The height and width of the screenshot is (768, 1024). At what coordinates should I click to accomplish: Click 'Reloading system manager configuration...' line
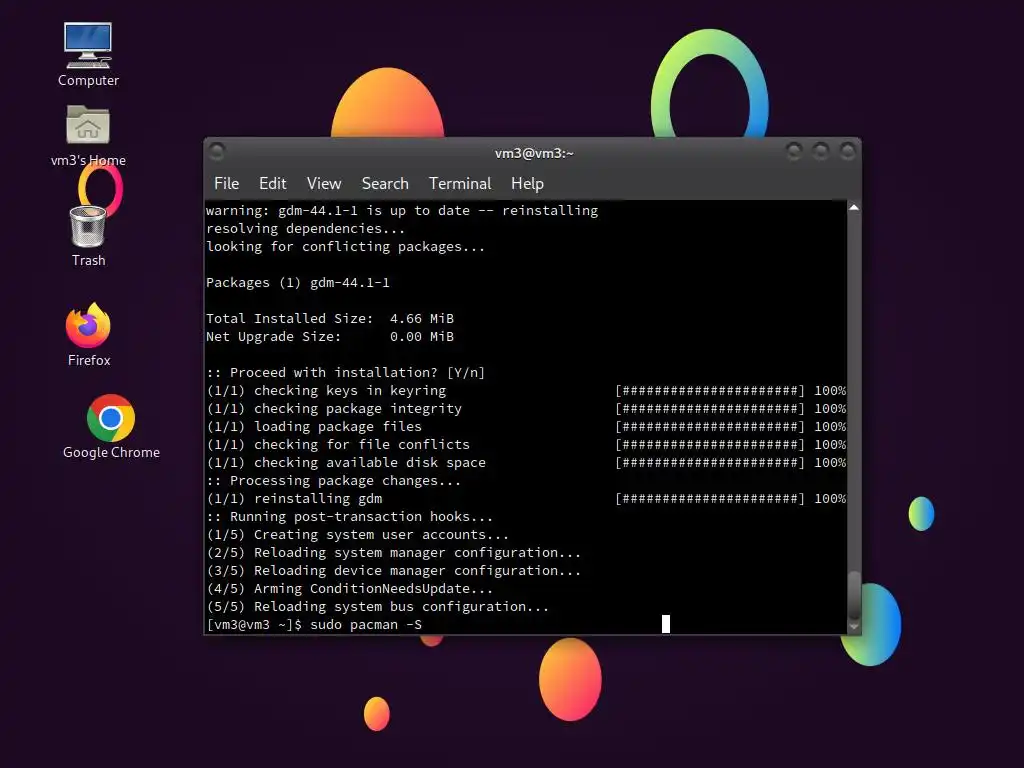click(x=393, y=552)
